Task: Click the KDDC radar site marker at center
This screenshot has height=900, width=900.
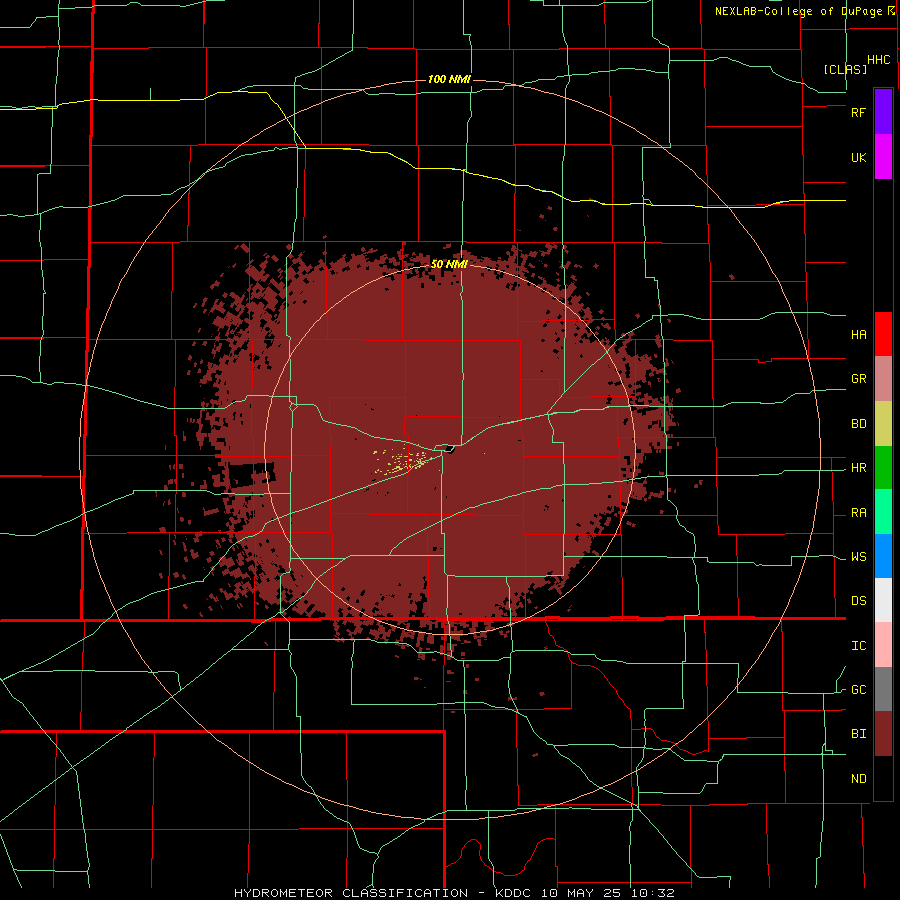Action: 449,449
